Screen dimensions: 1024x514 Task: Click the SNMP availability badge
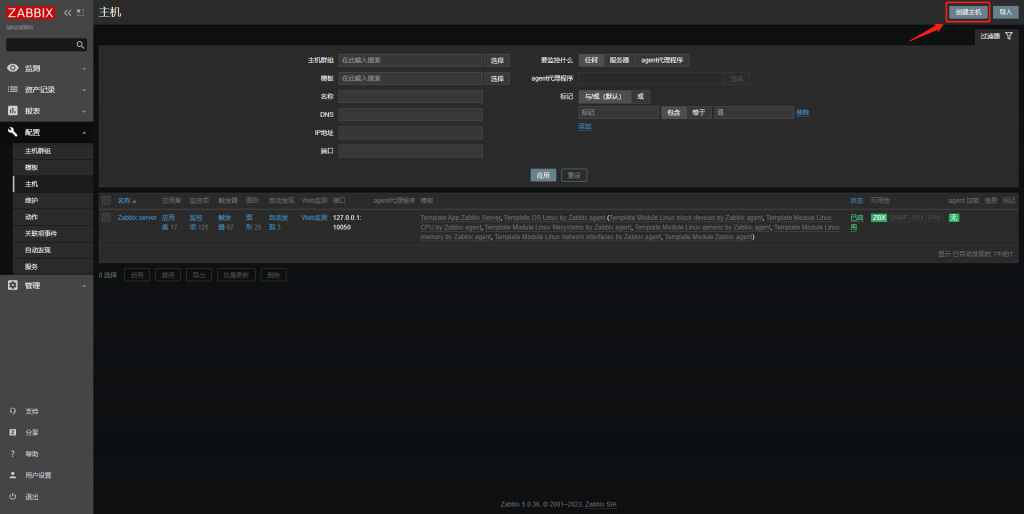(x=899, y=217)
